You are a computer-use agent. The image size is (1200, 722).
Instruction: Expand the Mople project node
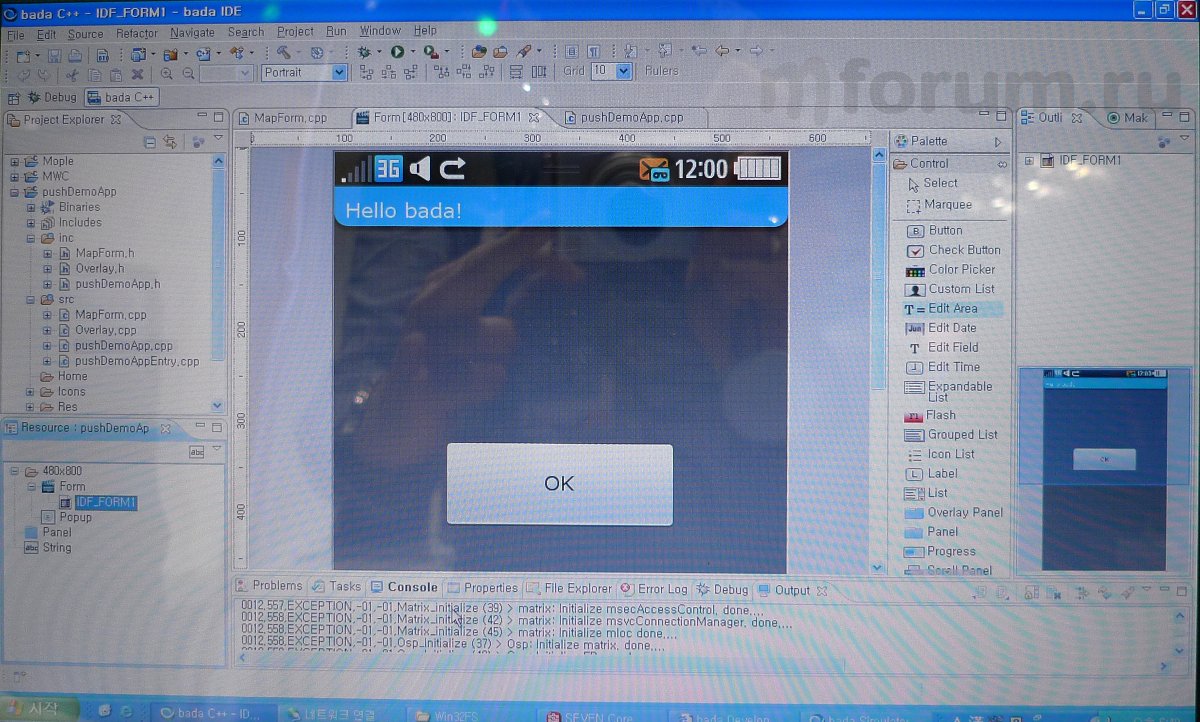[x=15, y=161]
